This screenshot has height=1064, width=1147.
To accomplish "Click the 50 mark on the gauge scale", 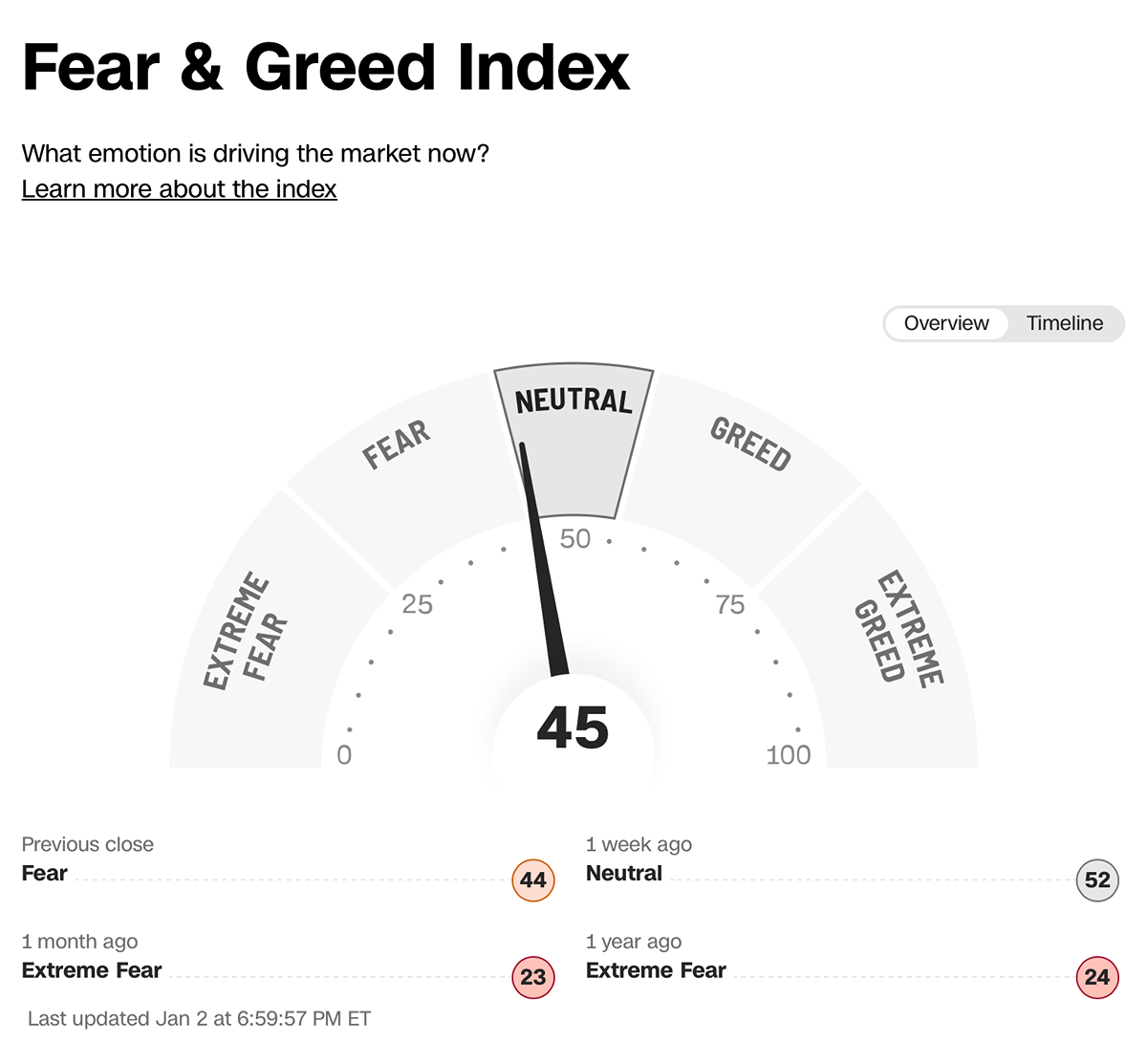I will (x=575, y=539).
